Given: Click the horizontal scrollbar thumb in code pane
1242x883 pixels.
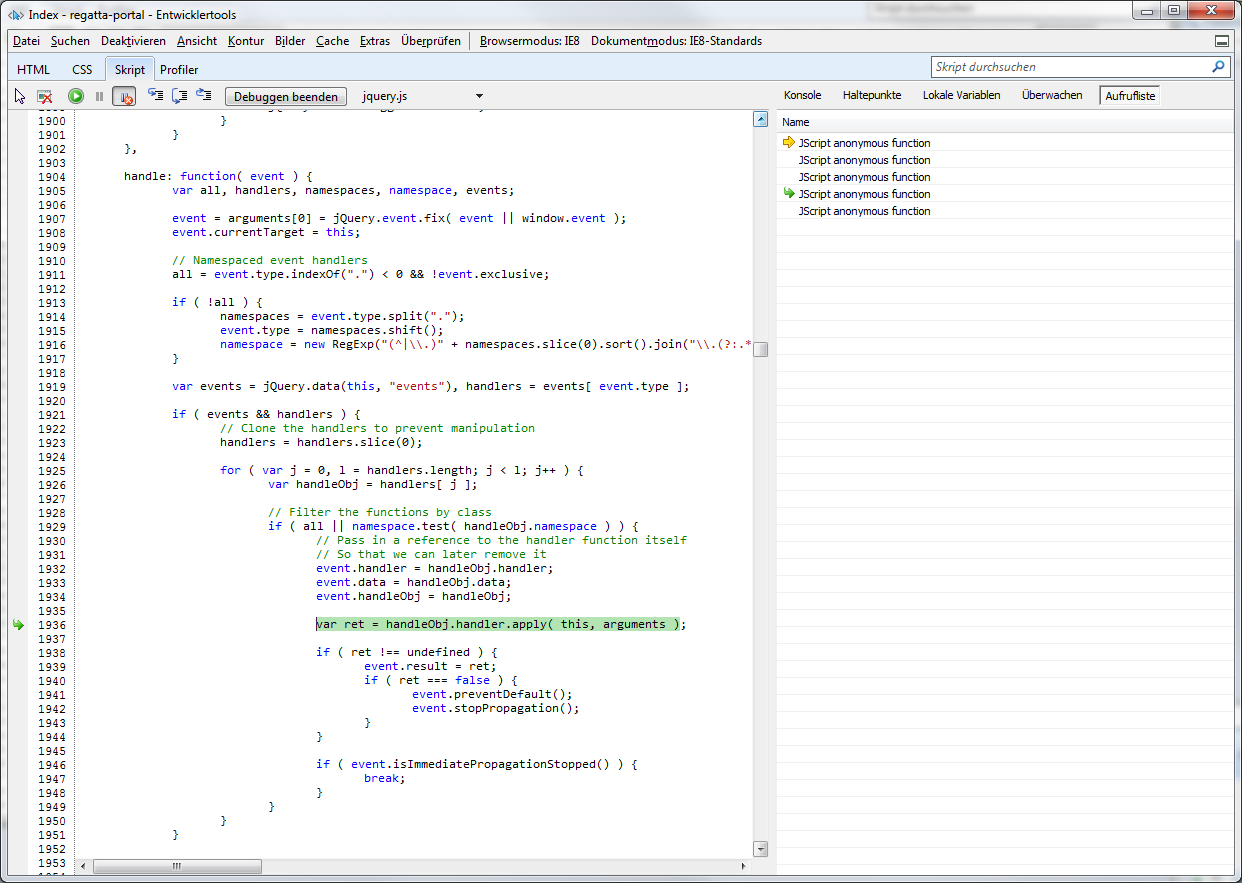Looking at the screenshot, I should 176,866.
